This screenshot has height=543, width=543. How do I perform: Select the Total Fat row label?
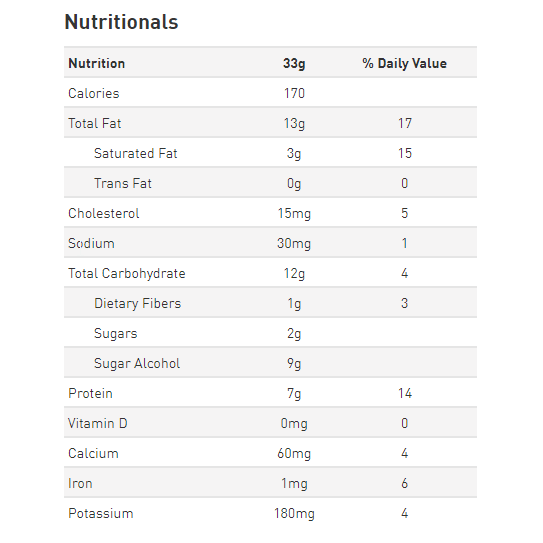(x=95, y=123)
